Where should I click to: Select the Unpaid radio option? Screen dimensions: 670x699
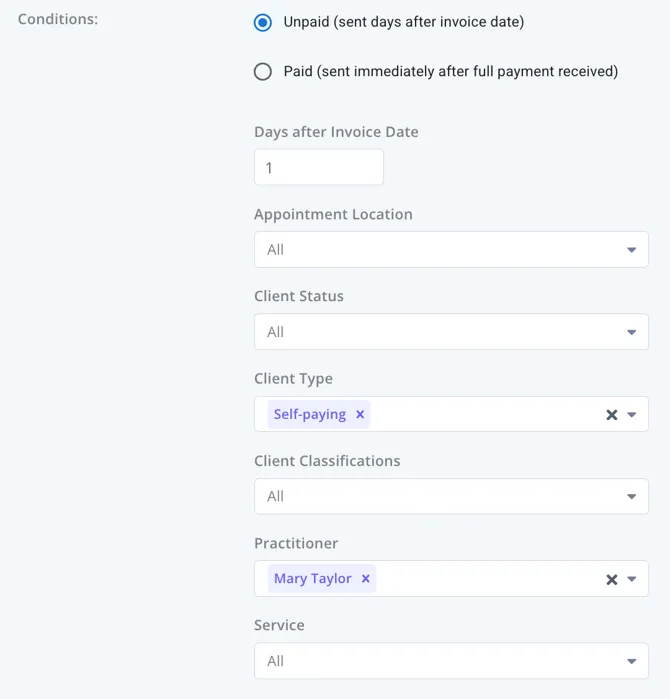263,22
